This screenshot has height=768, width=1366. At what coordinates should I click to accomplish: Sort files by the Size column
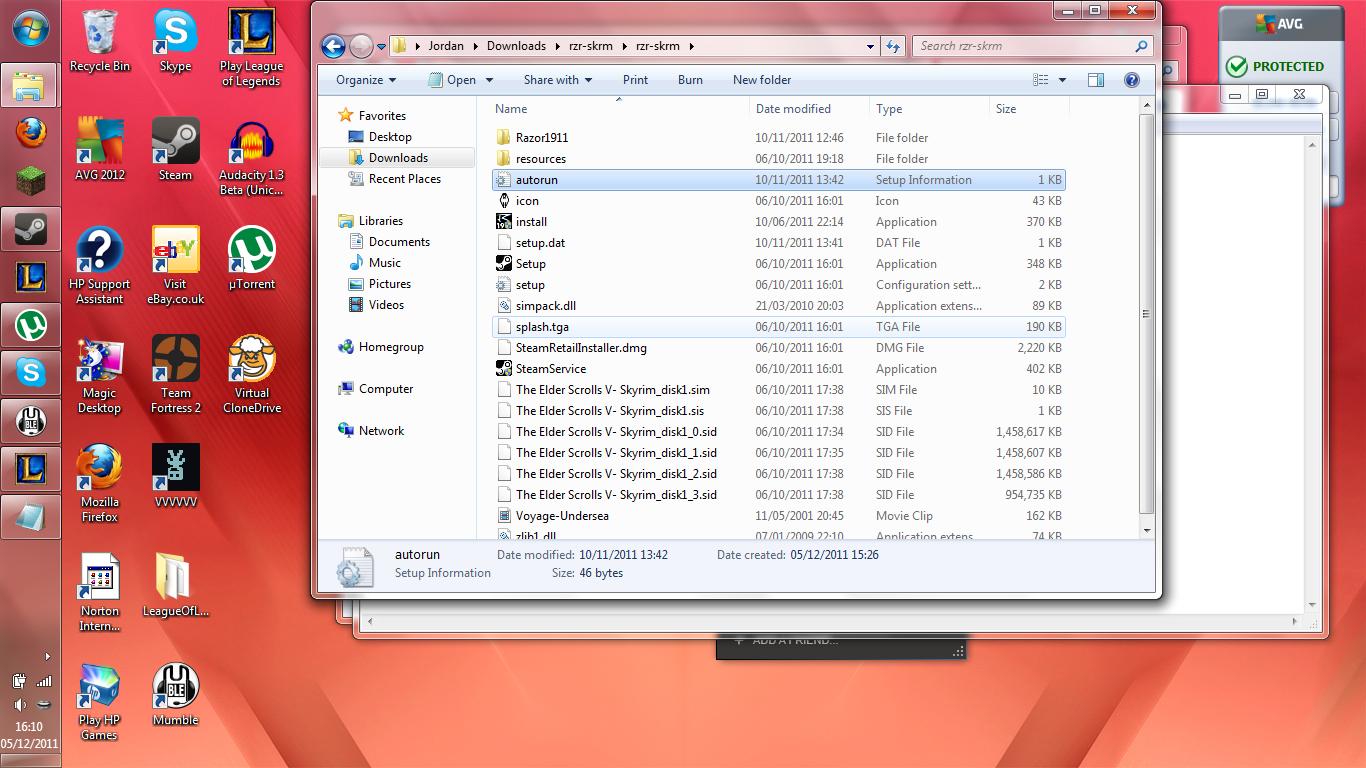1028,109
